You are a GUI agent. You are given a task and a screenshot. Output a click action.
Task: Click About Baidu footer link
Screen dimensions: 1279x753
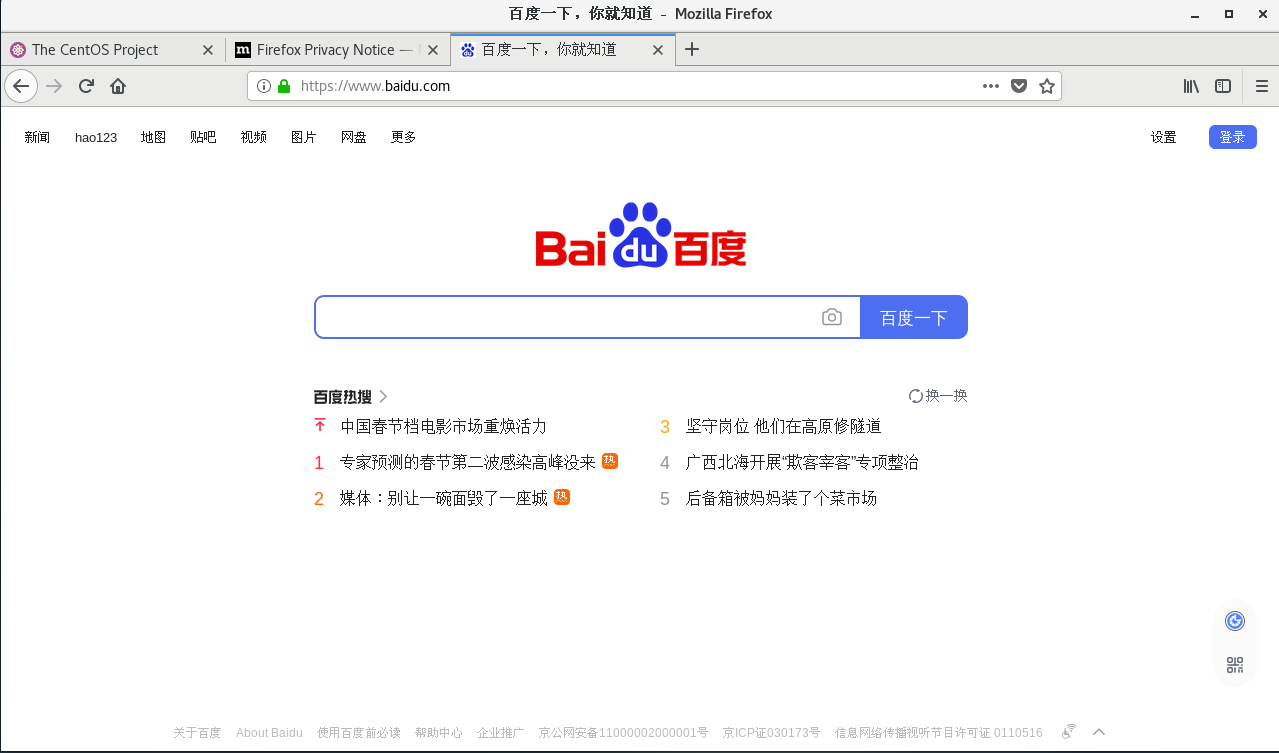(269, 733)
